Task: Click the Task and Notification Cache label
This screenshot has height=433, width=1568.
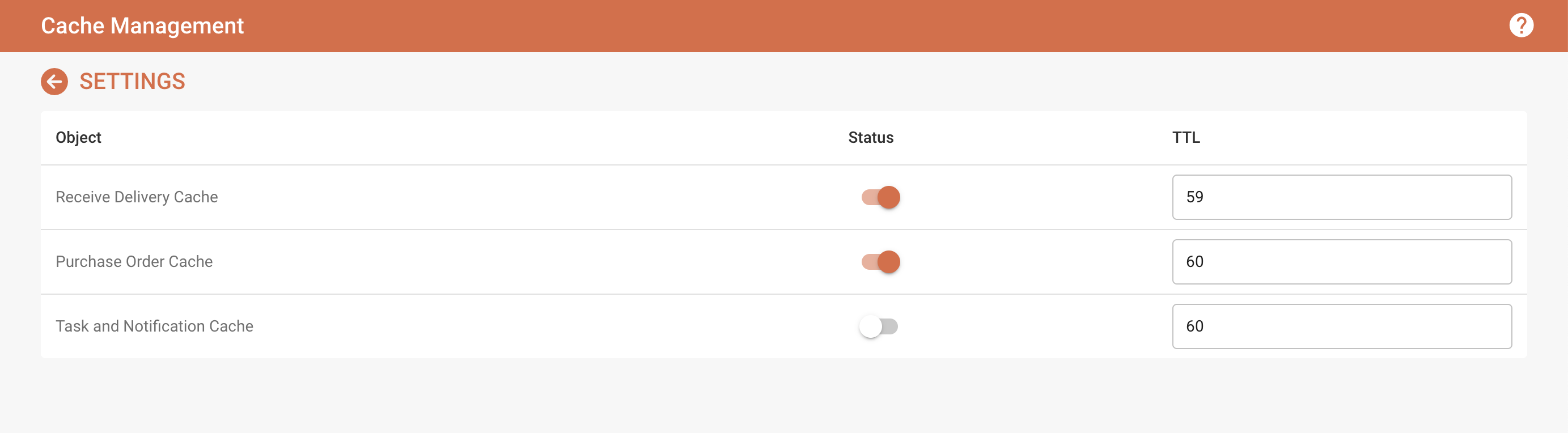Action: click(155, 326)
